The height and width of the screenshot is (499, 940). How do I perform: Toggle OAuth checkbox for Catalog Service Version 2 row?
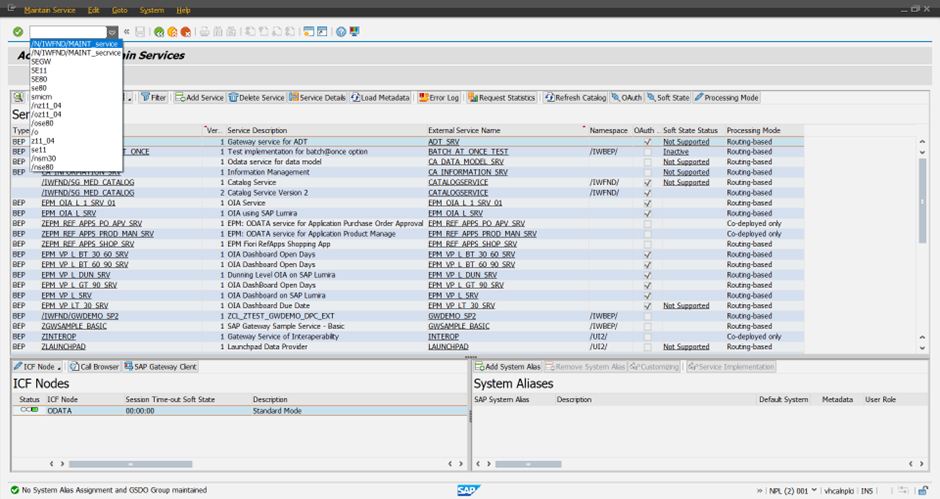(647, 193)
